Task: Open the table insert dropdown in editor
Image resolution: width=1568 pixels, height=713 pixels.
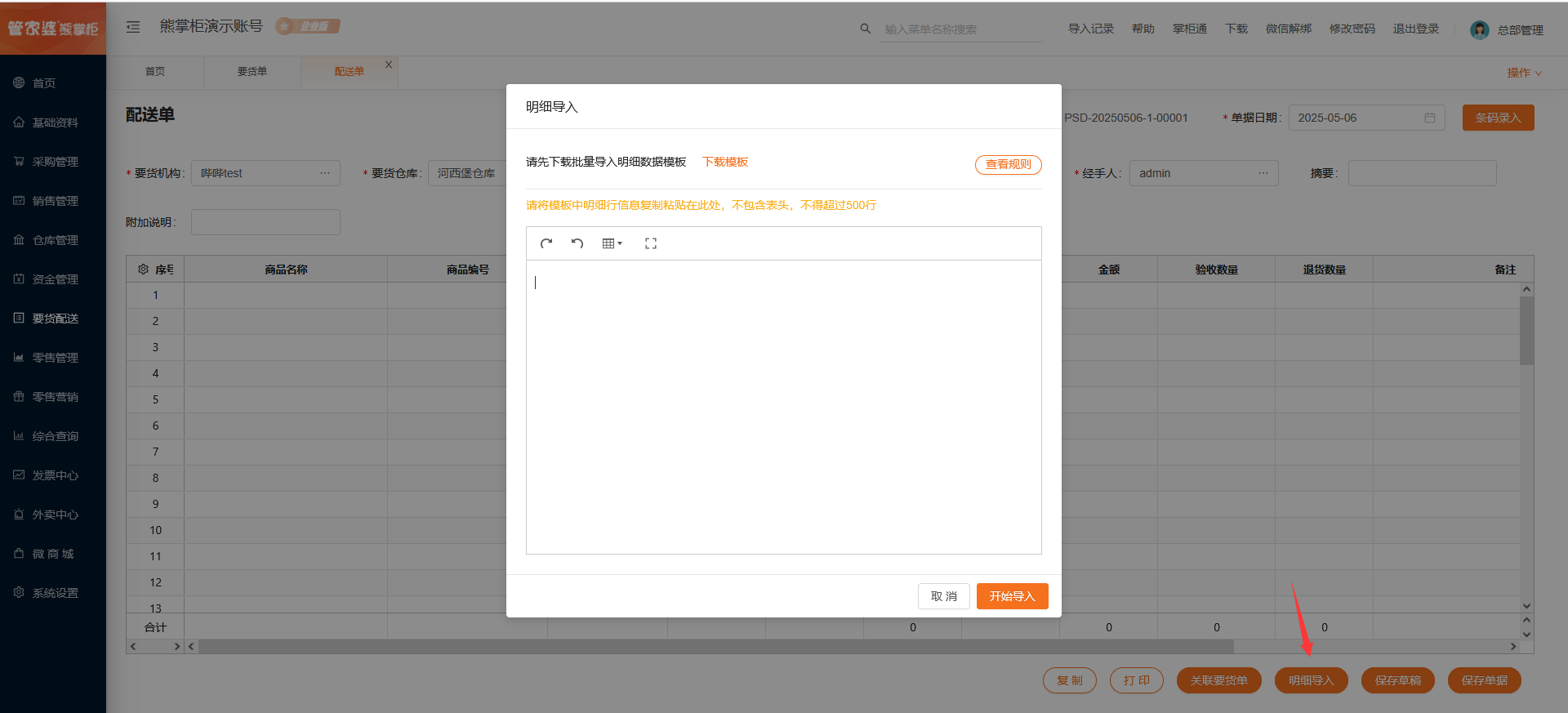Action: tap(612, 243)
